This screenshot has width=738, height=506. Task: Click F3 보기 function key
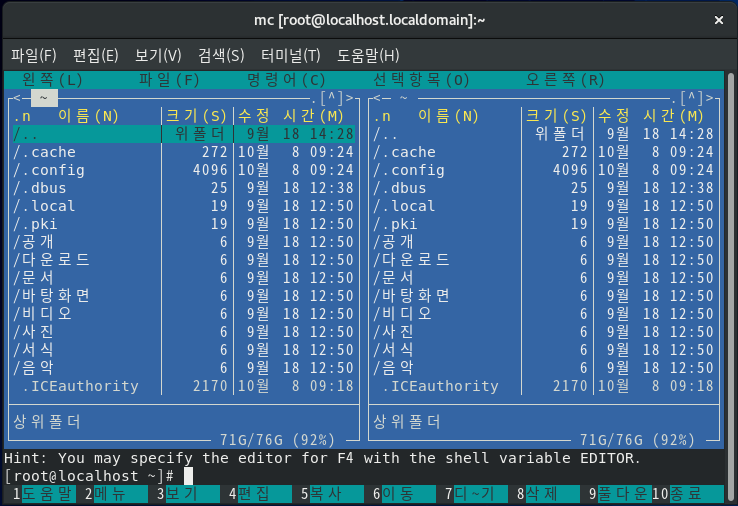click(188, 494)
